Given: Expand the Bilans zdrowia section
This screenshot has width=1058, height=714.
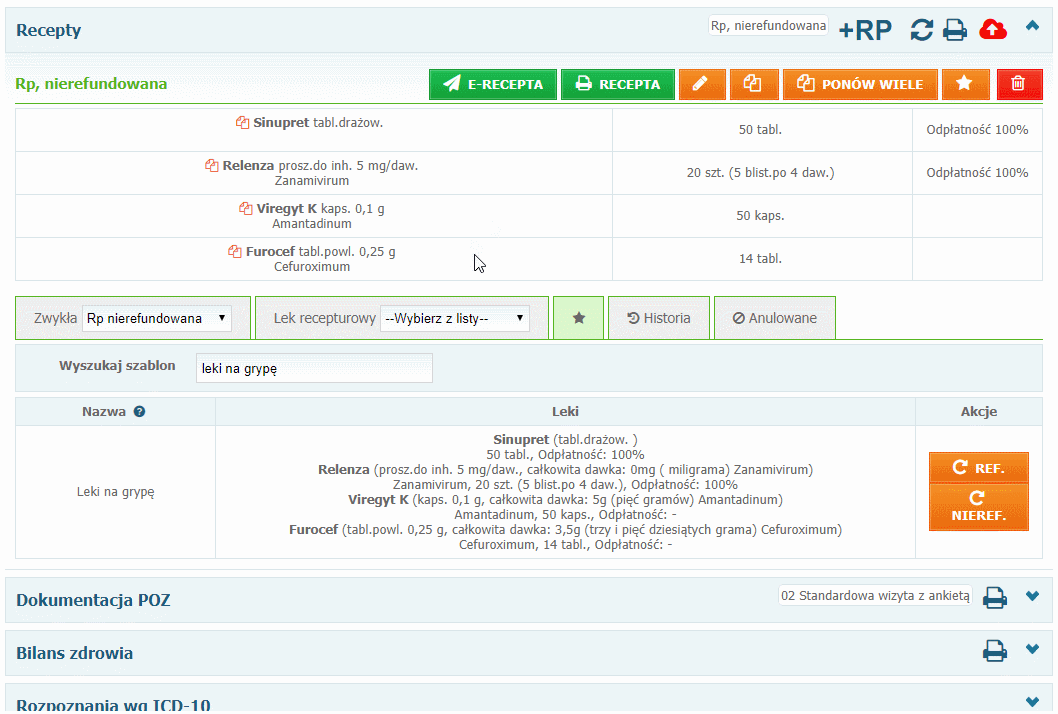Looking at the screenshot, I should click(x=1032, y=649).
